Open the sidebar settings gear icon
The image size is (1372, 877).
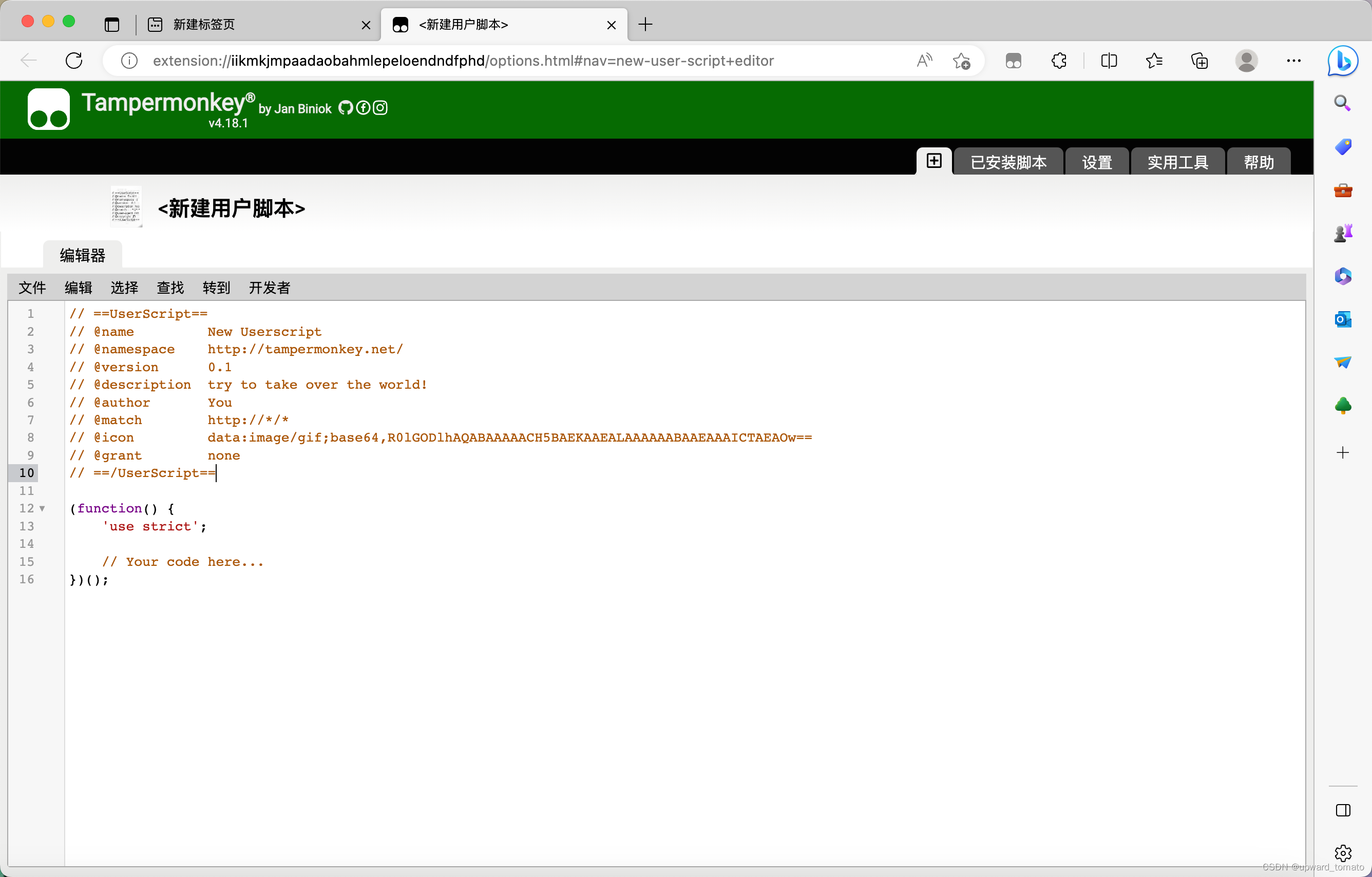tap(1343, 853)
